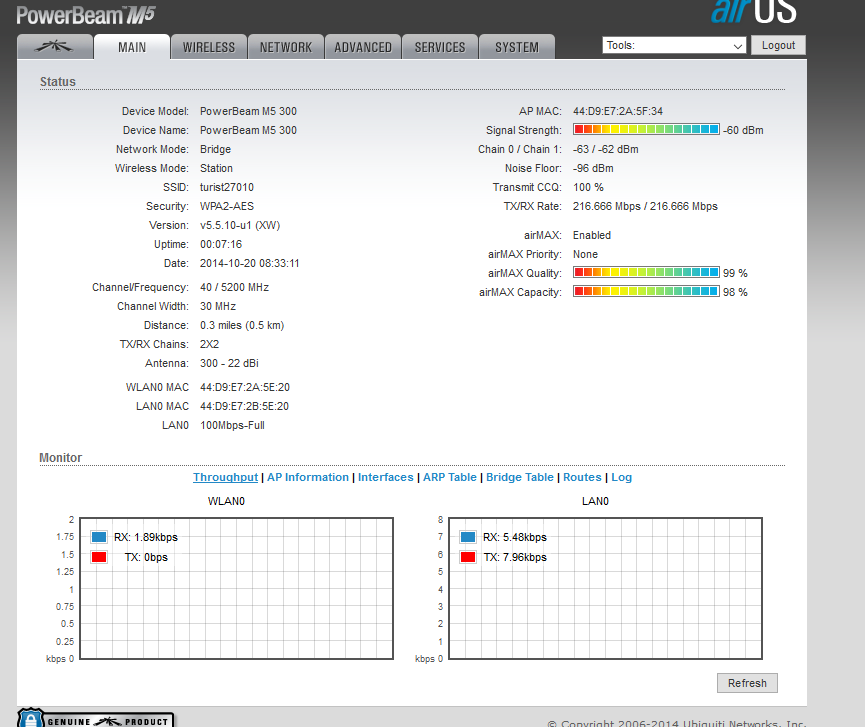This screenshot has width=865, height=727.
Task: Click the Transmit CCQ value 100 %
Action: point(588,187)
